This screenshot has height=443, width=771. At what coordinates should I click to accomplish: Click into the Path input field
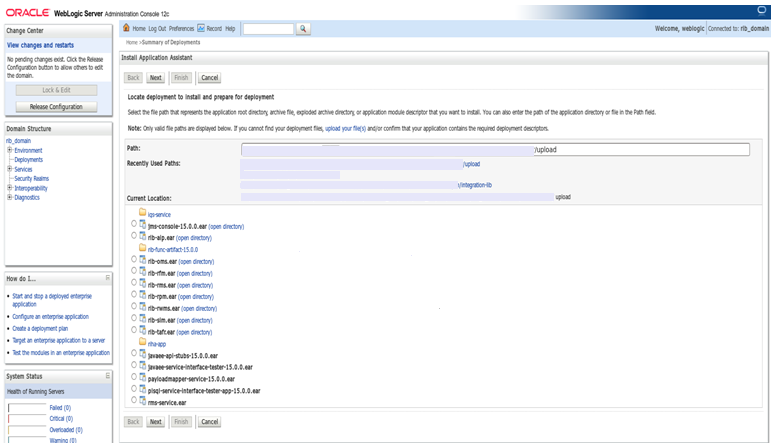[495, 149]
